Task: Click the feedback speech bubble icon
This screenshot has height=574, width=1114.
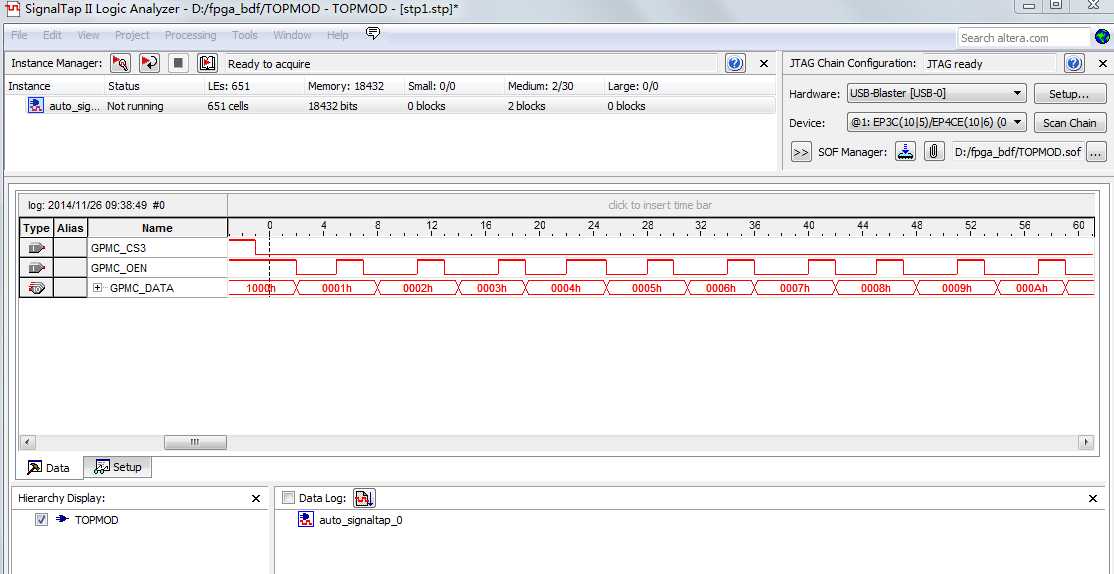Action: coord(373,33)
